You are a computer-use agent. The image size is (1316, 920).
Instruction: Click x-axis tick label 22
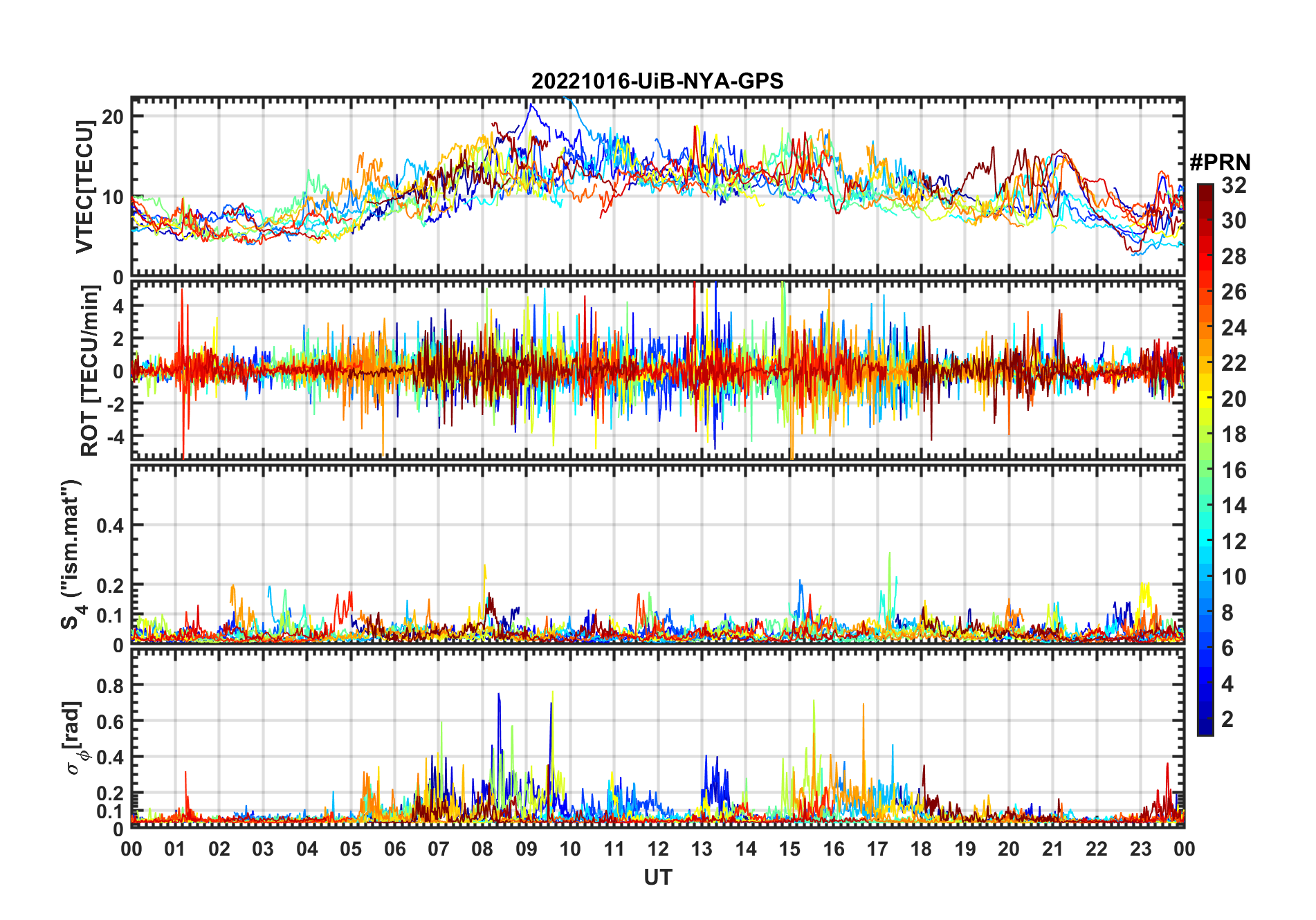click(x=1097, y=849)
